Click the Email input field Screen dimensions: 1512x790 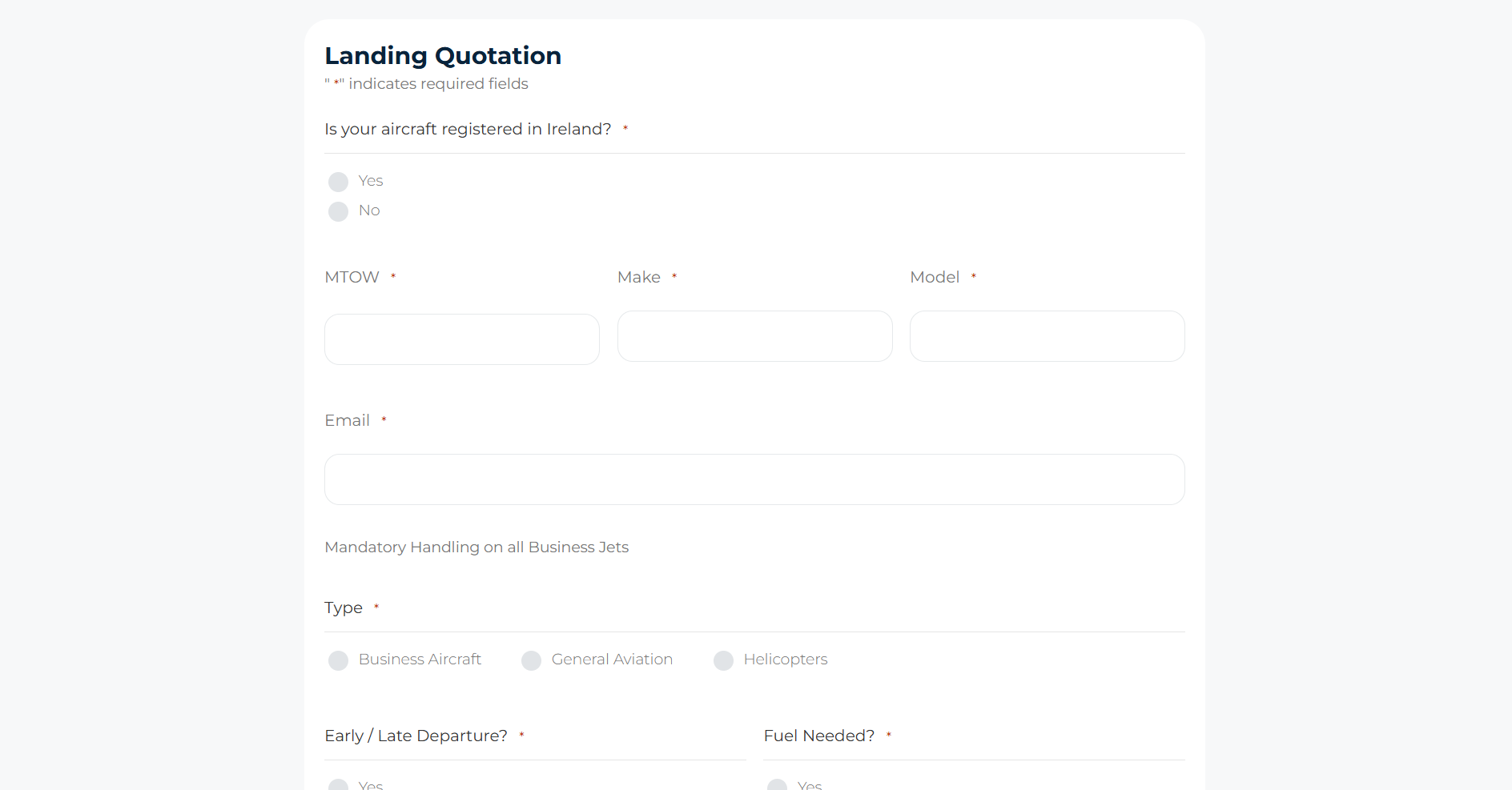pos(754,479)
